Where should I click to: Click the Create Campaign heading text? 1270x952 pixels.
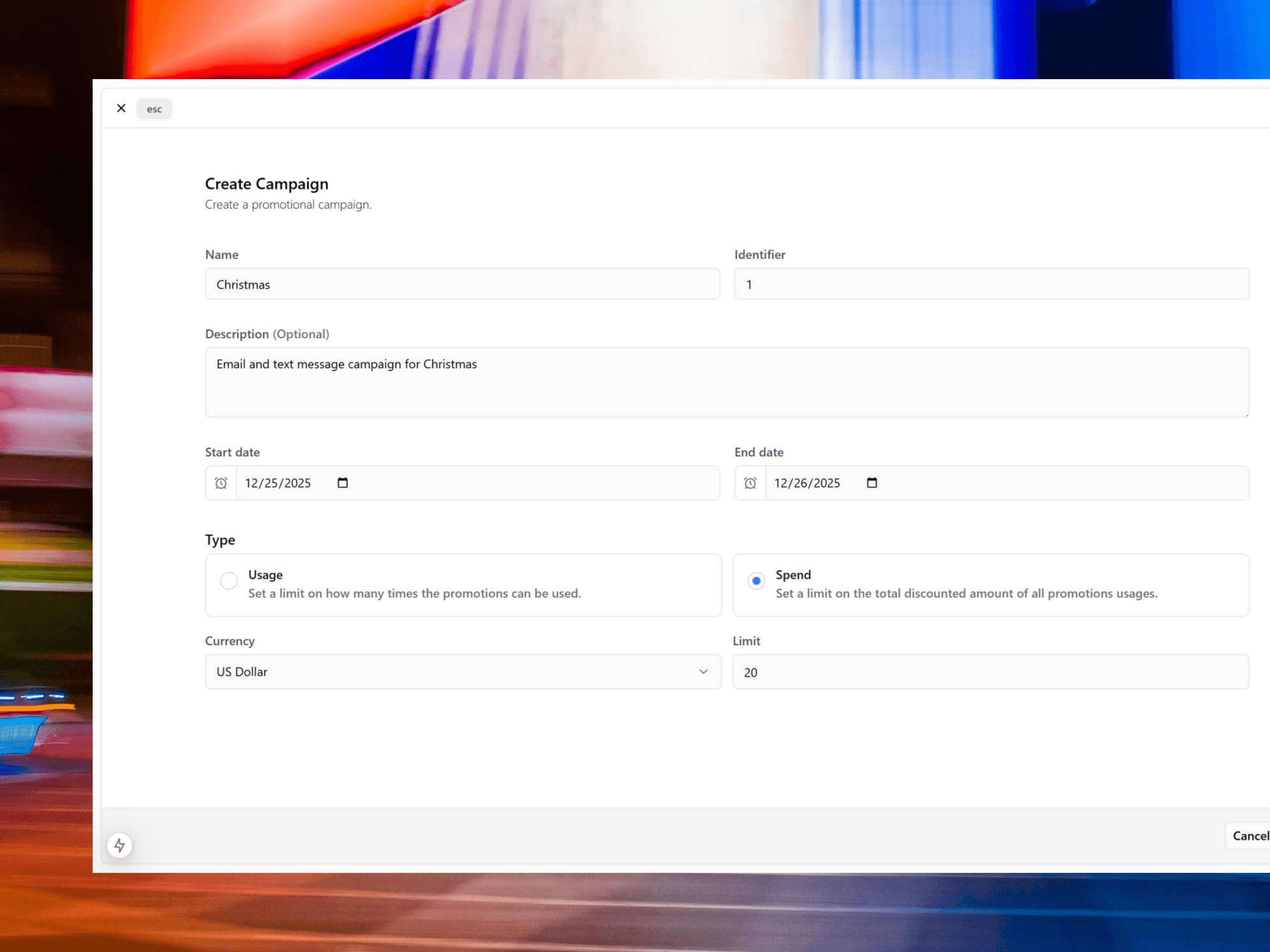click(x=266, y=184)
